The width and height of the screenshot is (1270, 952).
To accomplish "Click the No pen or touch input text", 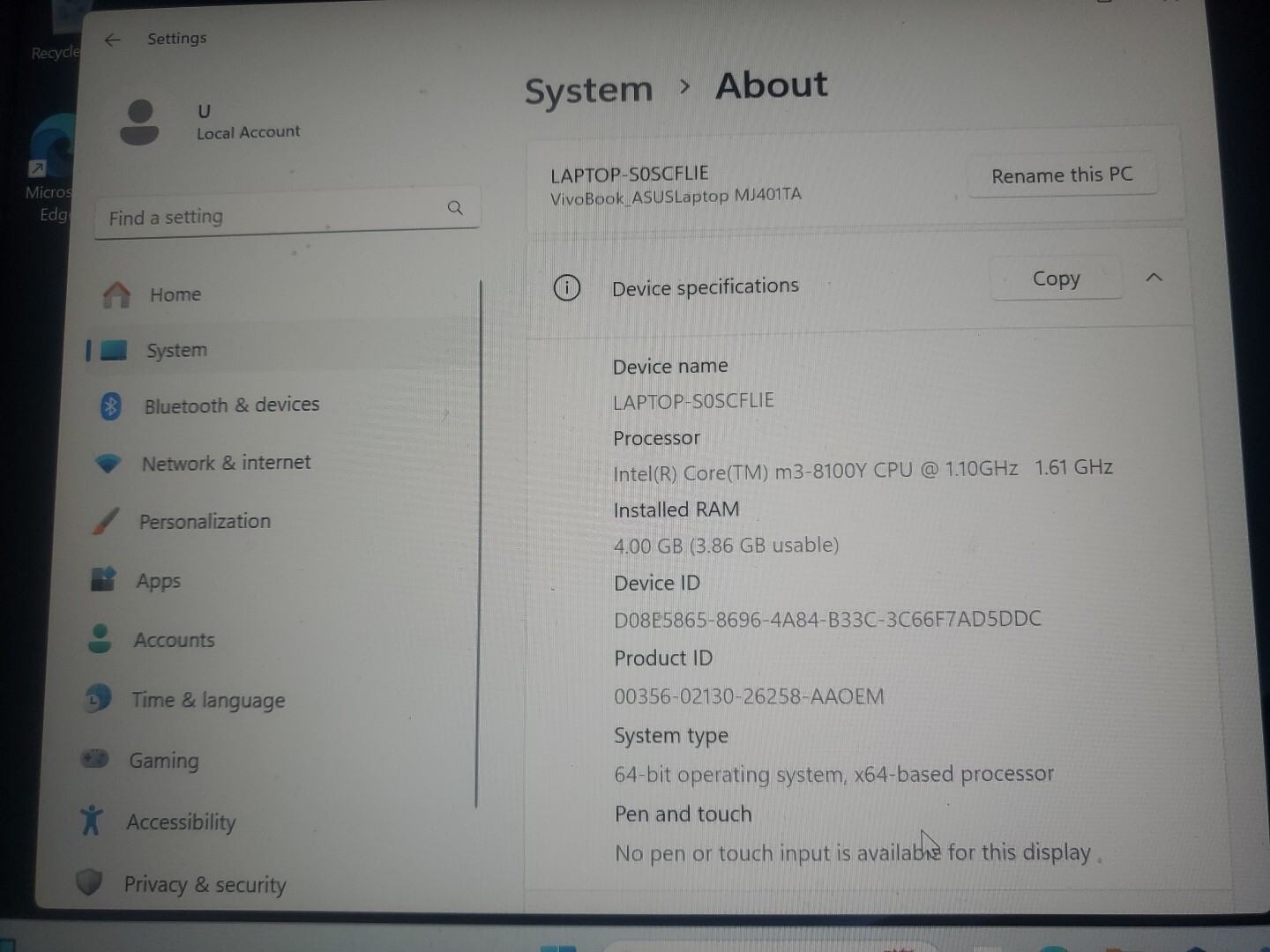I will (853, 852).
